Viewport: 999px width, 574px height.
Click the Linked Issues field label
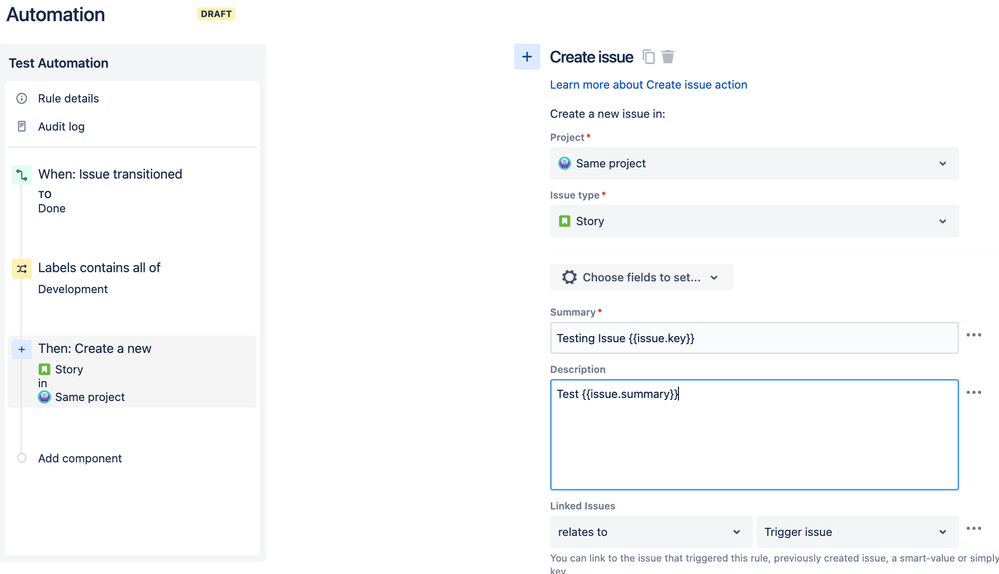pos(582,506)
